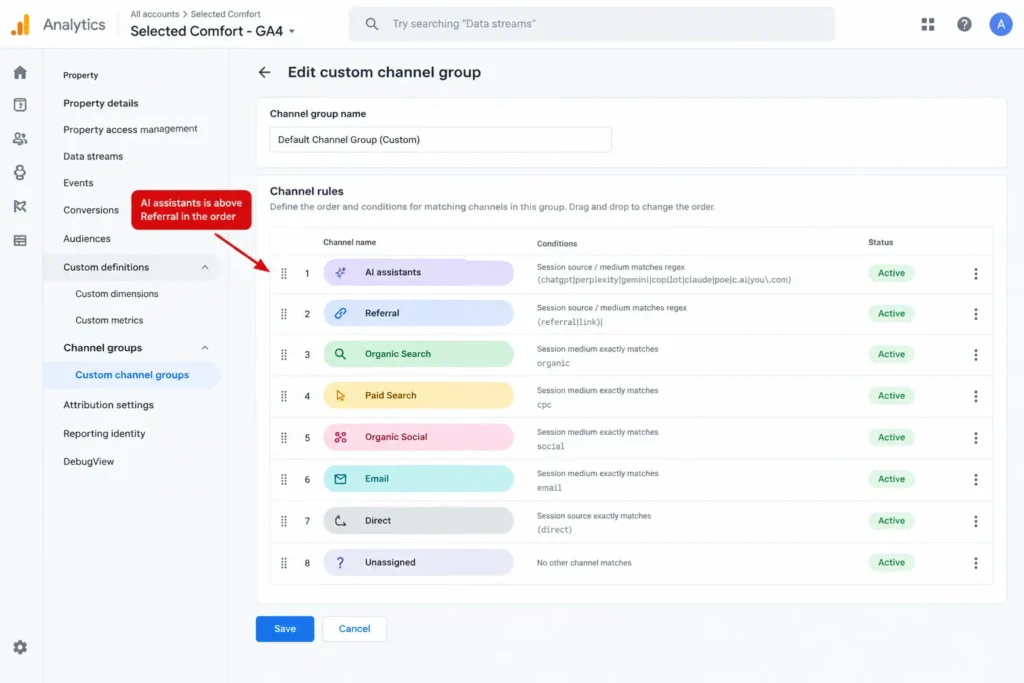Image resolution: width=1024 pixels, height=683 pixels.
Task: Open the Paid Search channel pill
Action: coord(418,396)
